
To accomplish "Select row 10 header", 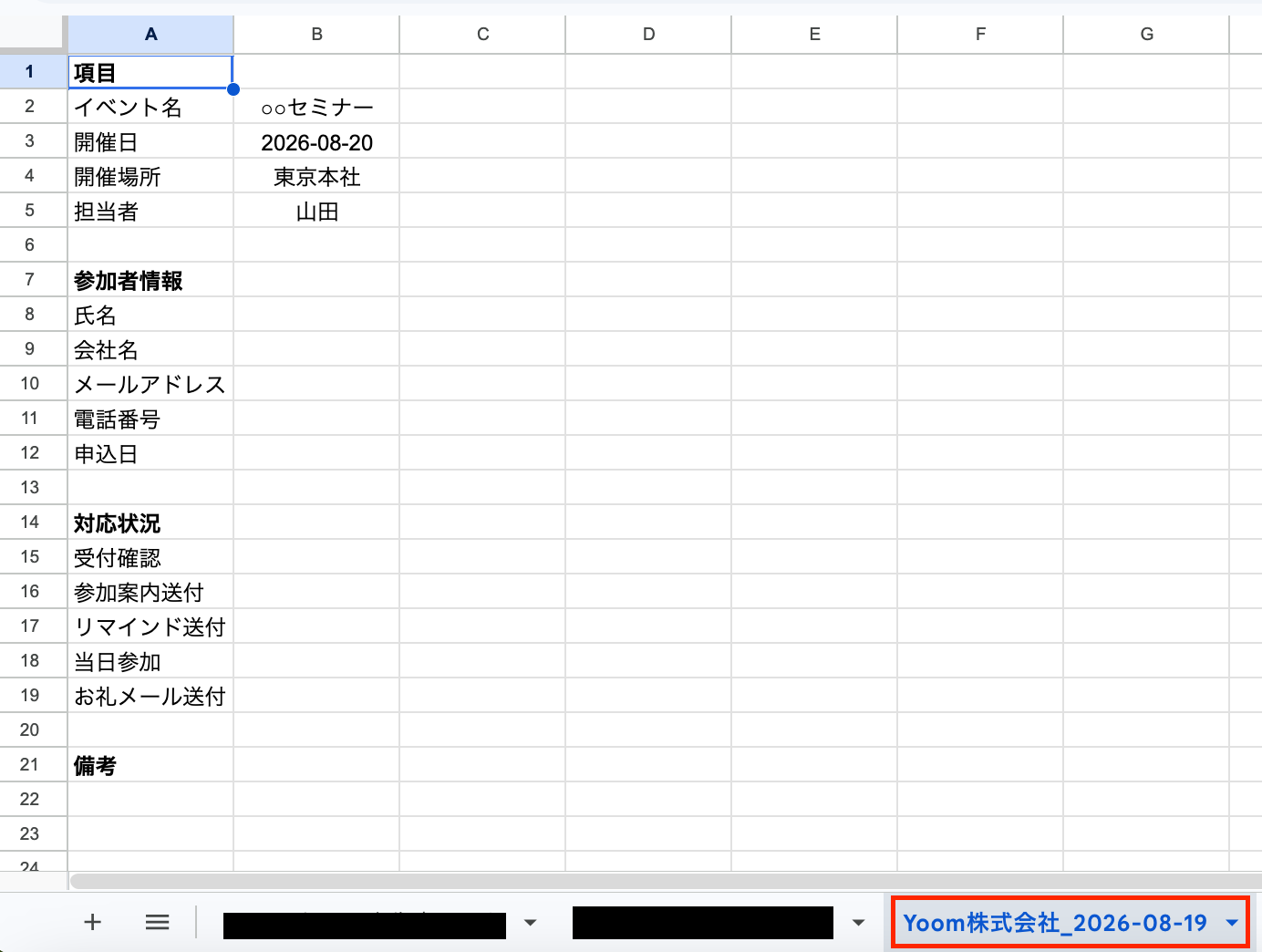I will pos(33,383).
